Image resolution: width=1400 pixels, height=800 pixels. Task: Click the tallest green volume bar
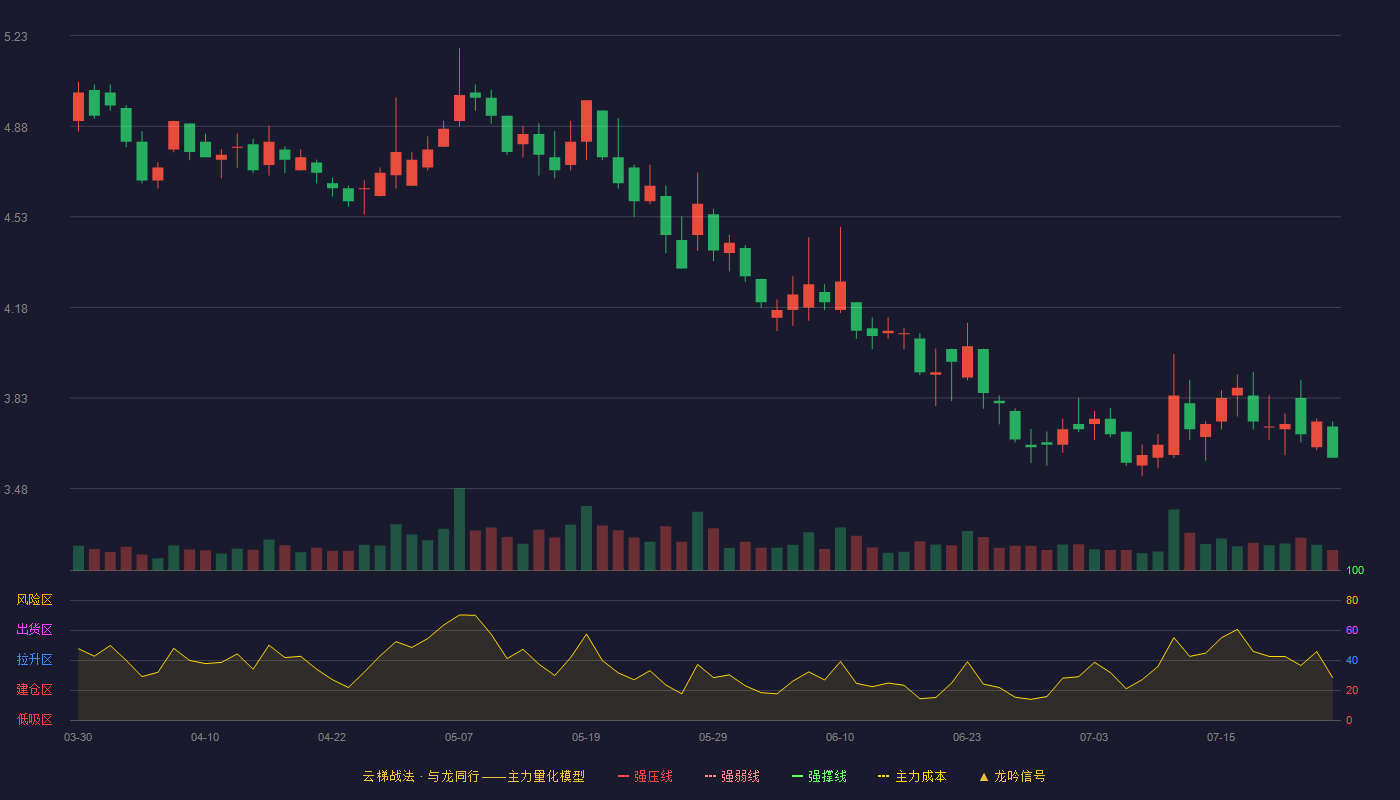pos(459,529)
